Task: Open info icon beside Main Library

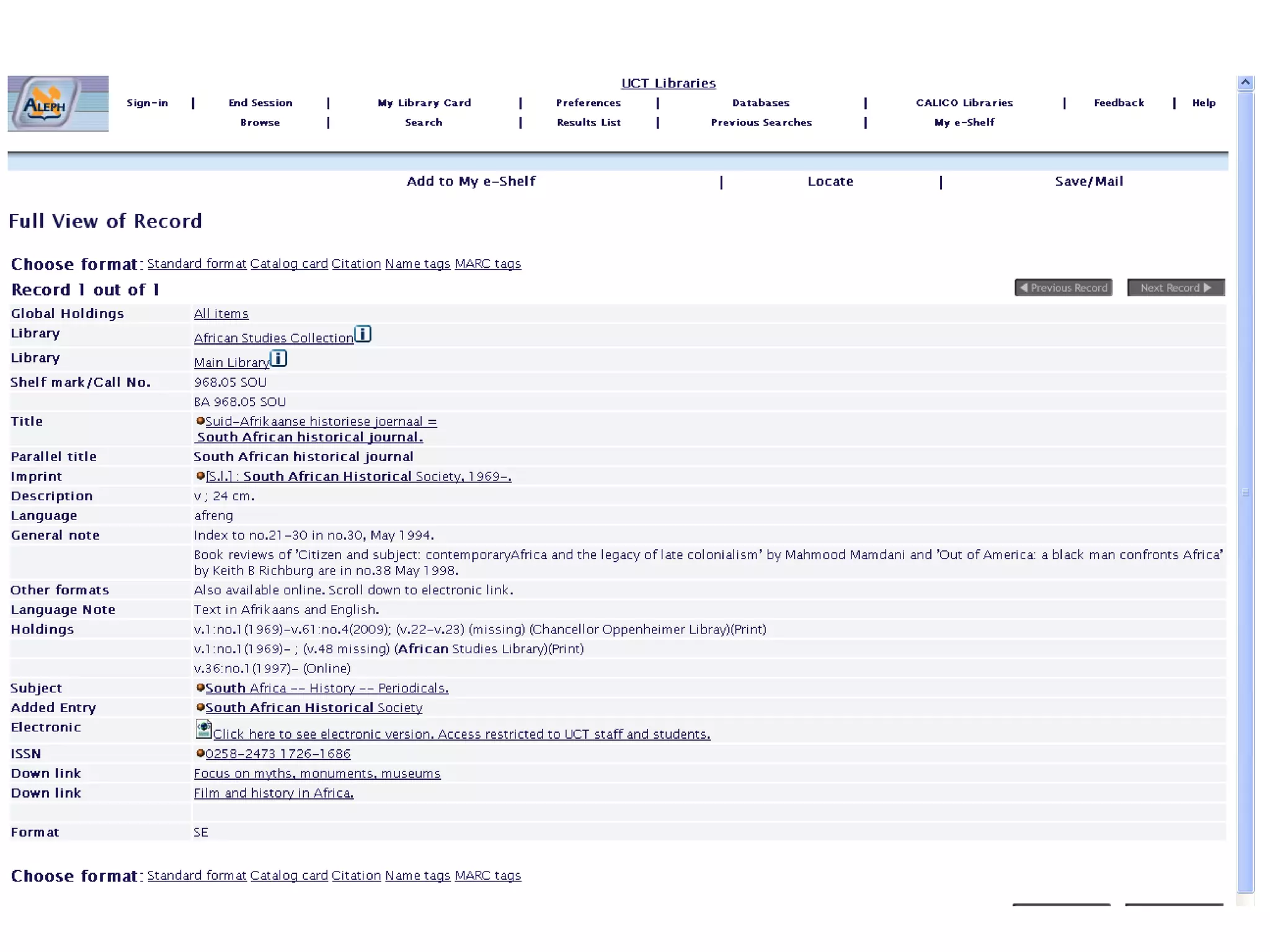Action: tap(278, 358)
